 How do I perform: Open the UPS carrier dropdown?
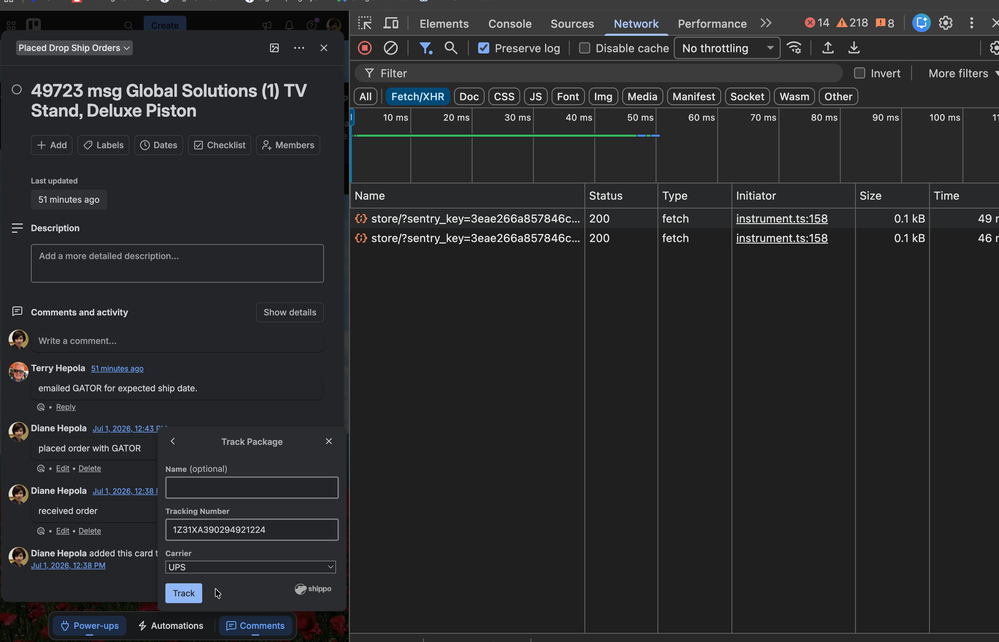(250, 567)
